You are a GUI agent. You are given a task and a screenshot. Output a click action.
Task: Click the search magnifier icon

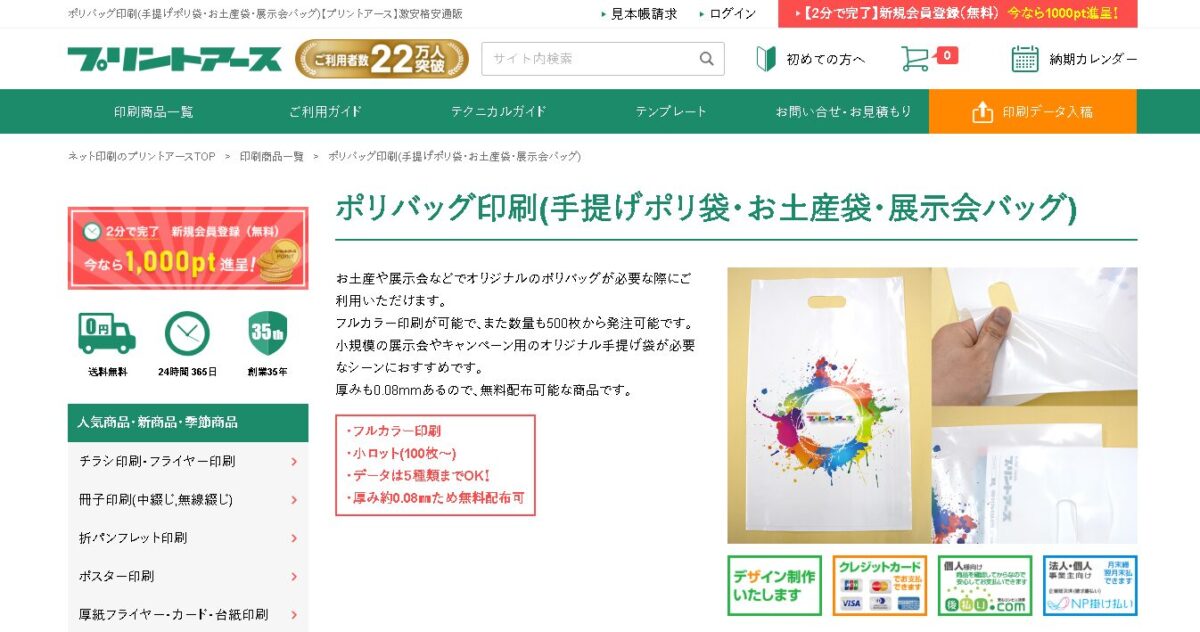click(x=706, y=59)
